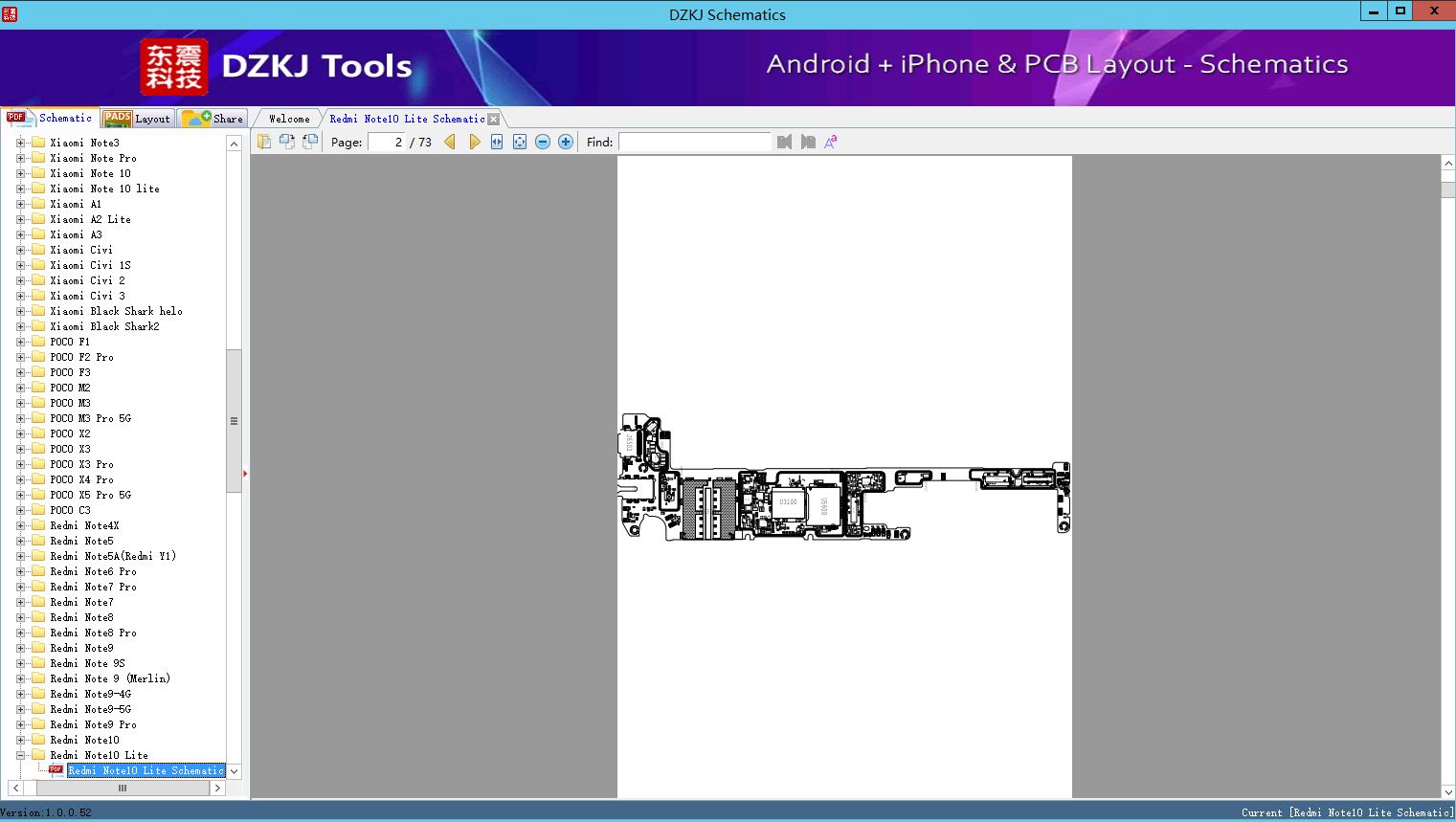The image size is (1456, 822).
Task: Expand the Xiaomi Note 10 lite folder
Action: pos(21,189)
